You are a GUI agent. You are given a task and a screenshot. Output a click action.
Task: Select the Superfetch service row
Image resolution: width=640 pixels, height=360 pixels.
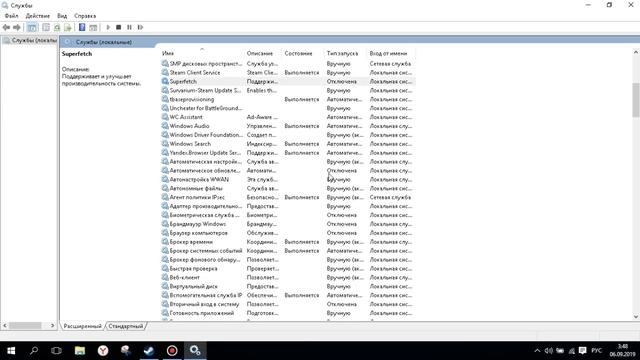click(288, 82)
